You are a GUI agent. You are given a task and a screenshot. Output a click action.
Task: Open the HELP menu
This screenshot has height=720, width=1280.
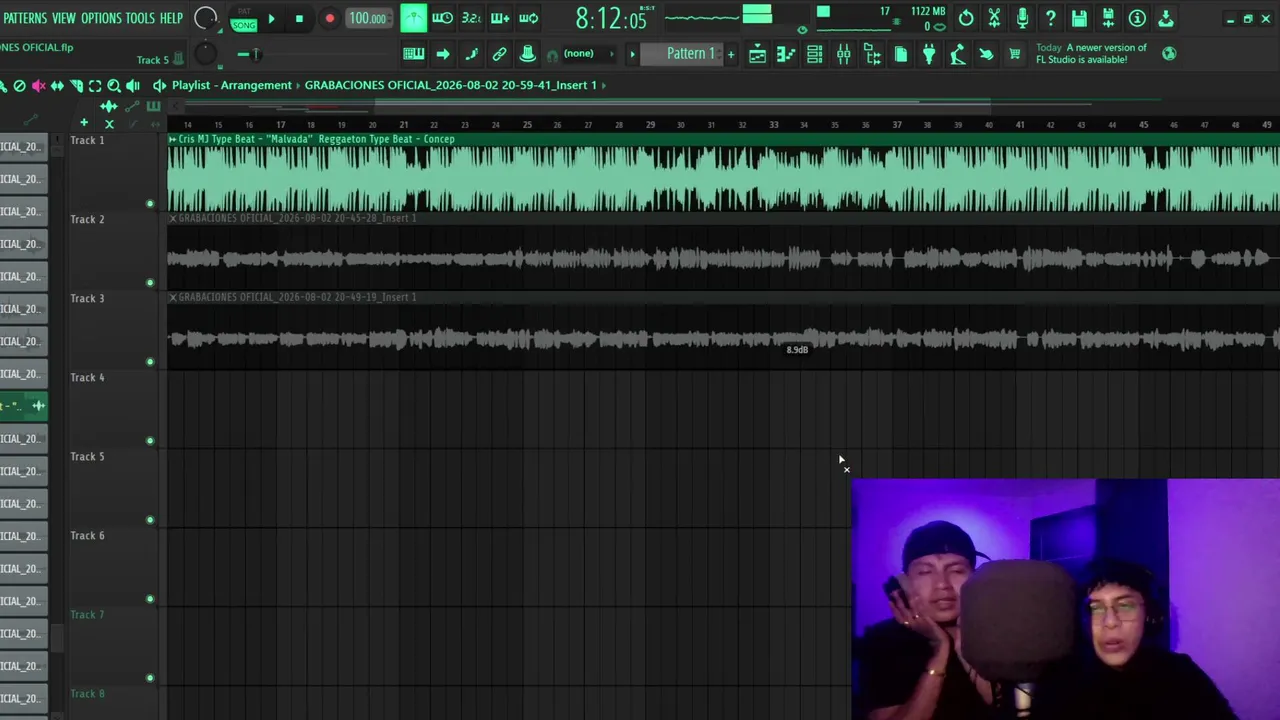172,18
